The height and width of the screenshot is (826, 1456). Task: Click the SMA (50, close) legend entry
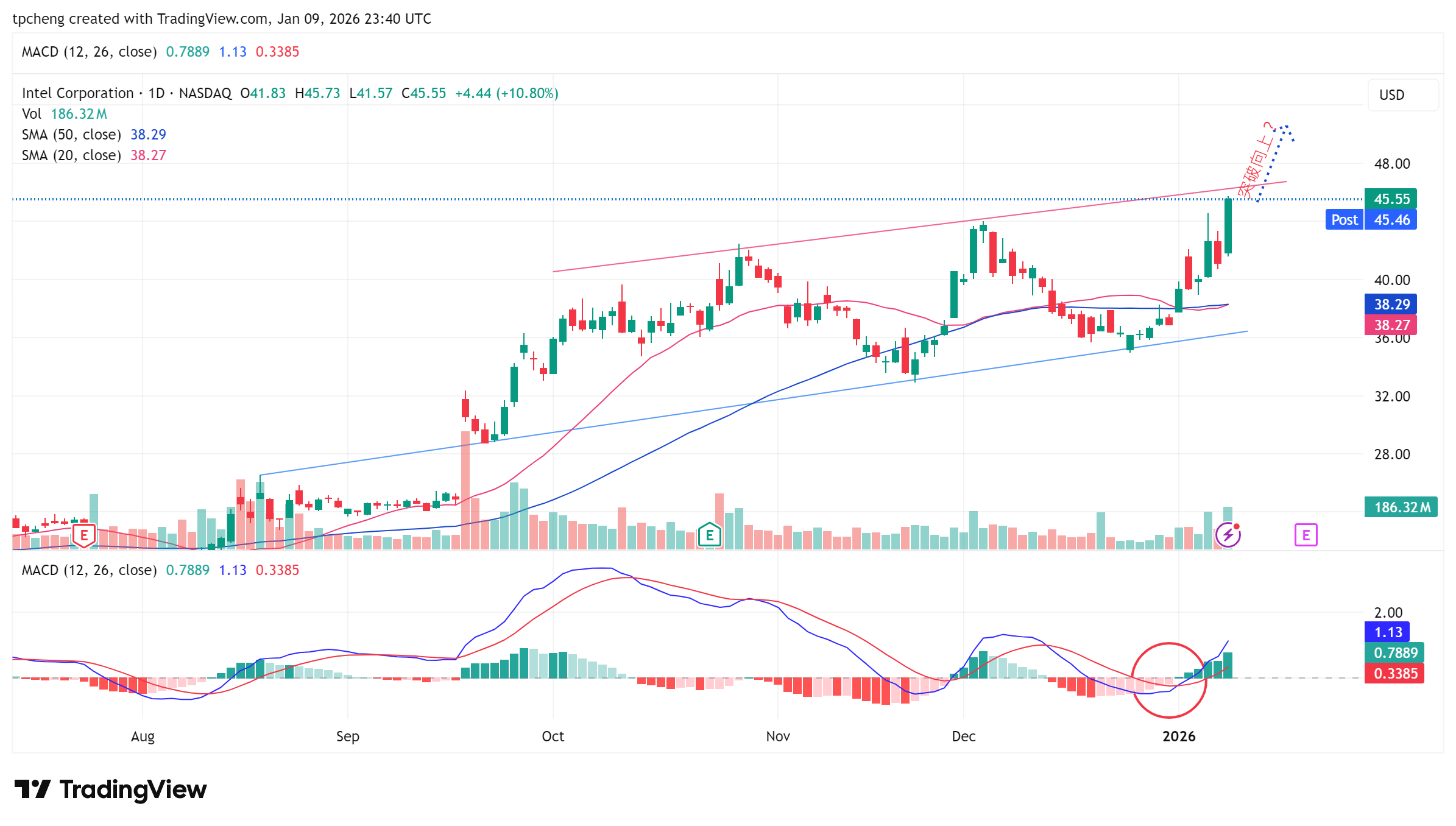coord(71,135)
